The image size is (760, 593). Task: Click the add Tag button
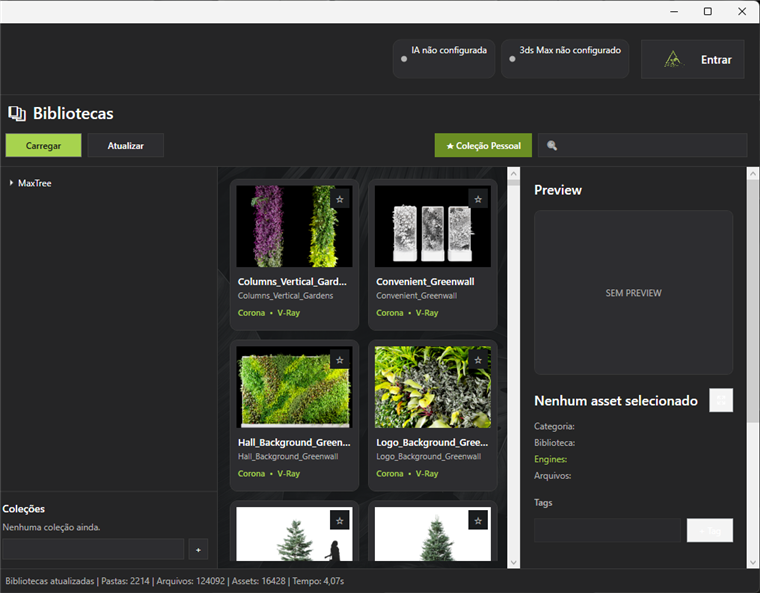point(710,530)
